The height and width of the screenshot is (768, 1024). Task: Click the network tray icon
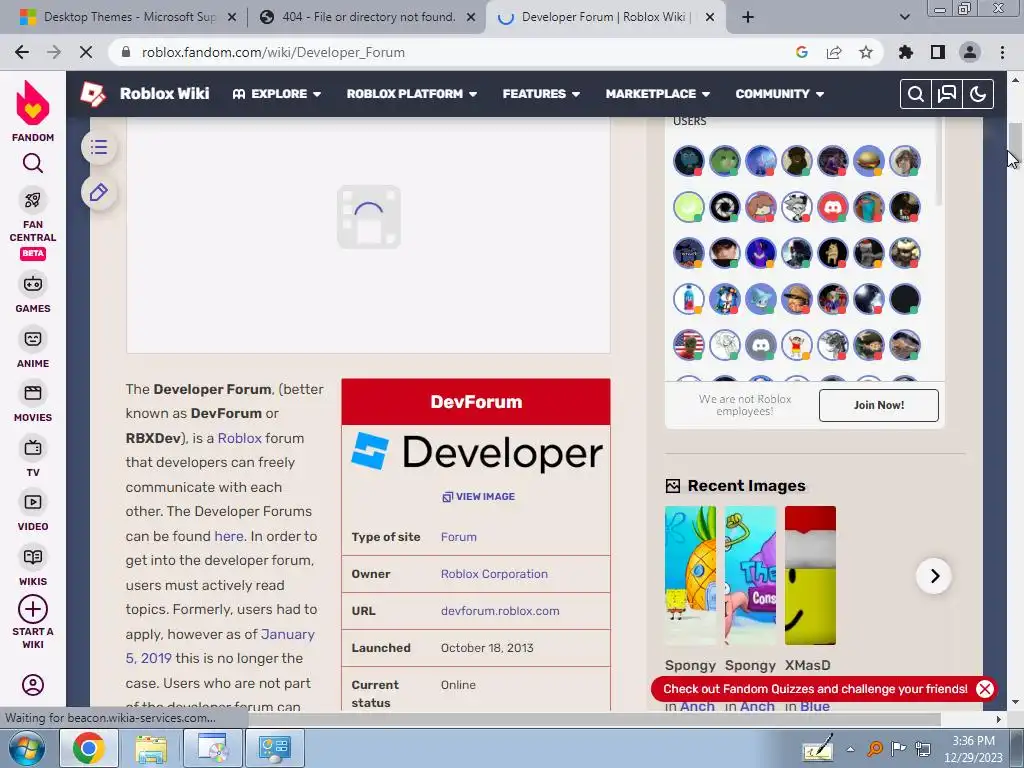point(923,749)
